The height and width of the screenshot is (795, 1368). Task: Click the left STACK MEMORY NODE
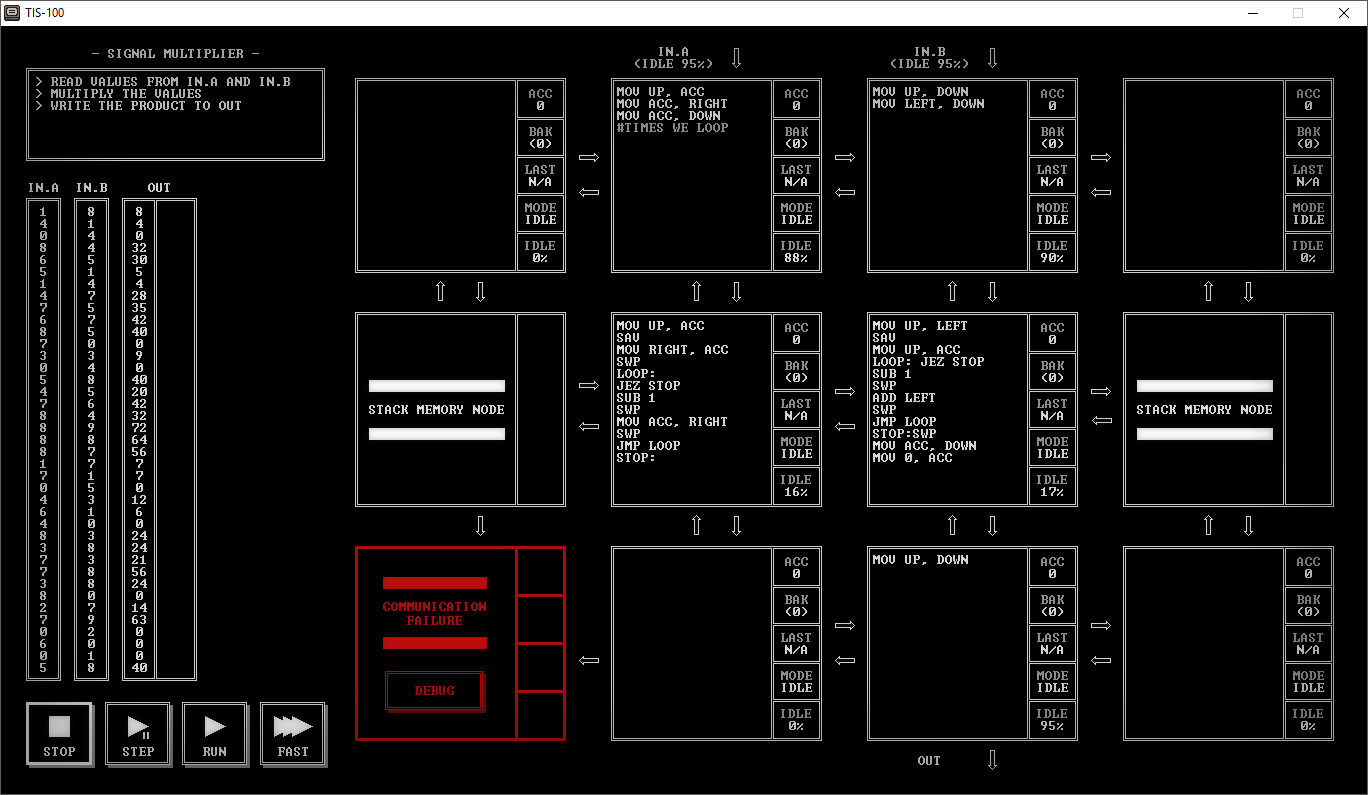point(436,409)
